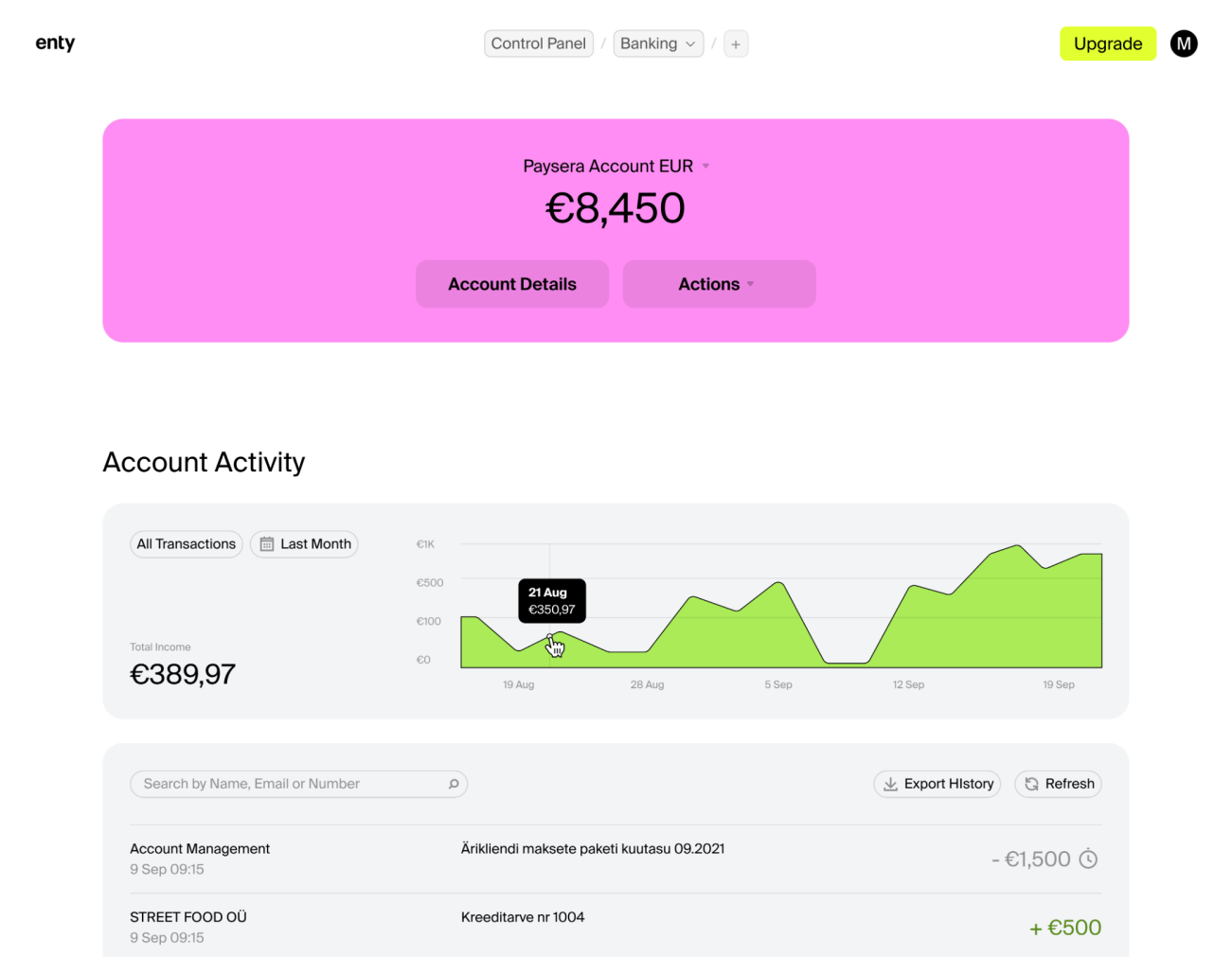This screenshot has height=957, width=1232.
Task: Click the calendar icon in Last Month
Action: 267,544
